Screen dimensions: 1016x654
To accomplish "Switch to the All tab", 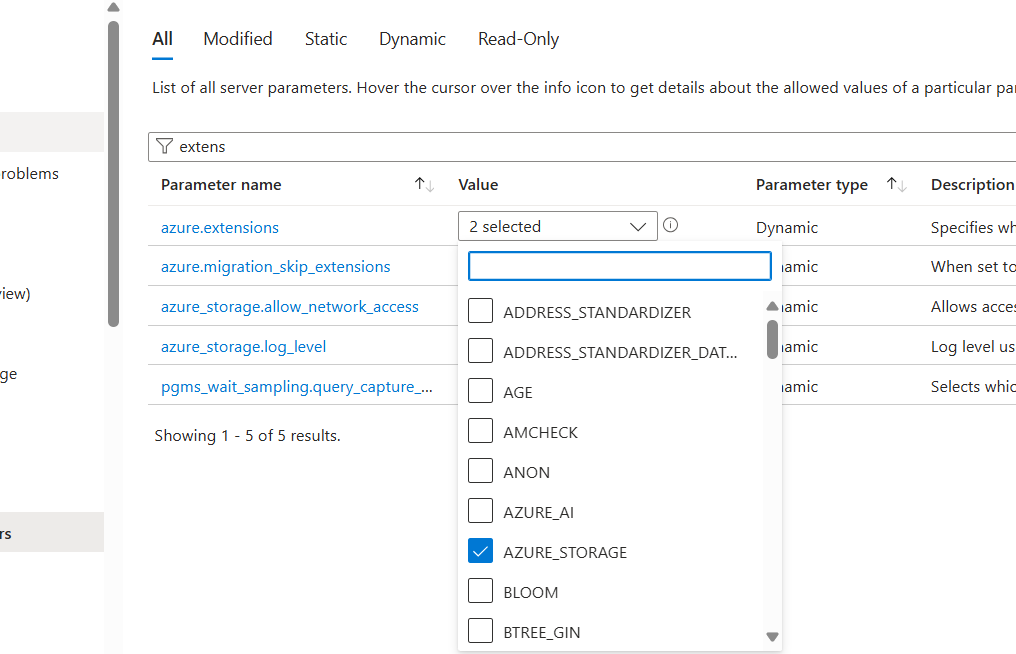I will tap(162, 39).
